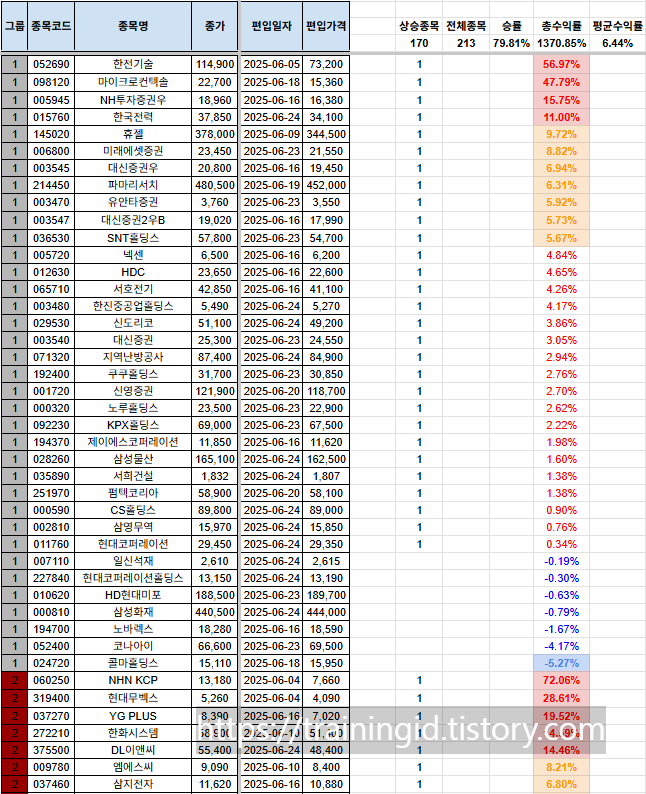Click the 한국전력 name cell
Viewport: 646px width, 794px height.
point(133,117)
